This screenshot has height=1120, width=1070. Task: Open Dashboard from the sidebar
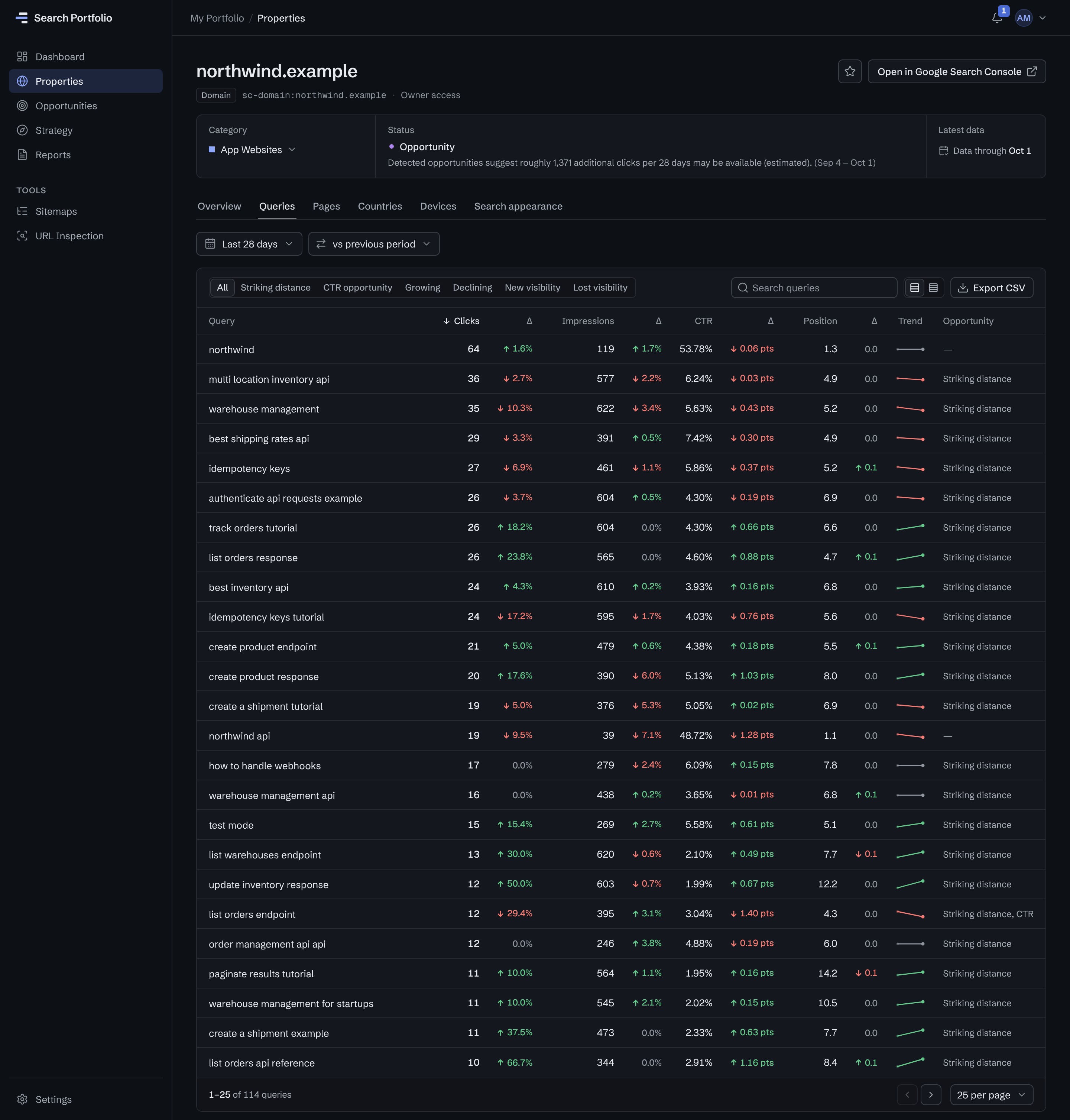[85, 56]
